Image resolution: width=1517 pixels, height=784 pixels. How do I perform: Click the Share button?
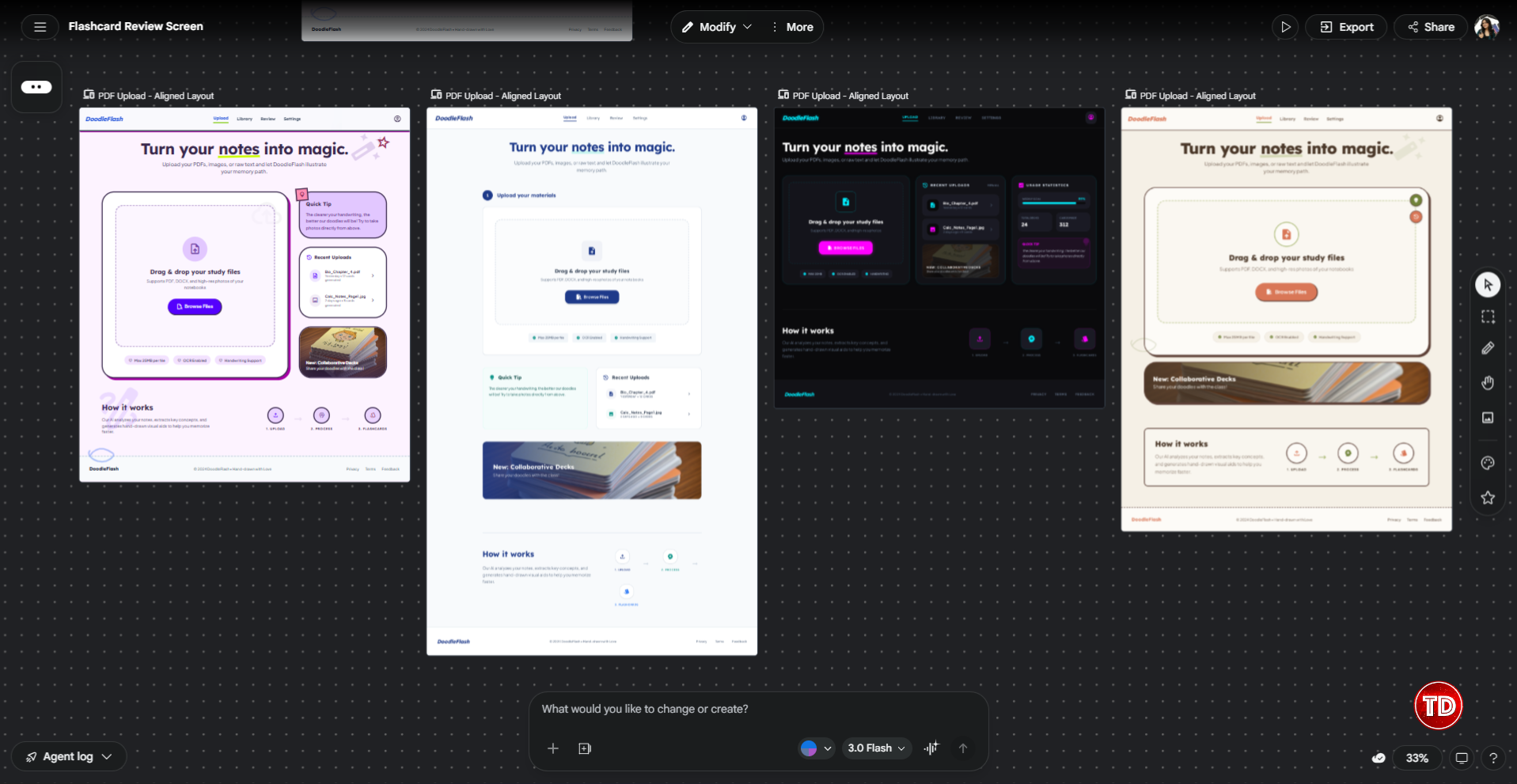[1430, 27]
